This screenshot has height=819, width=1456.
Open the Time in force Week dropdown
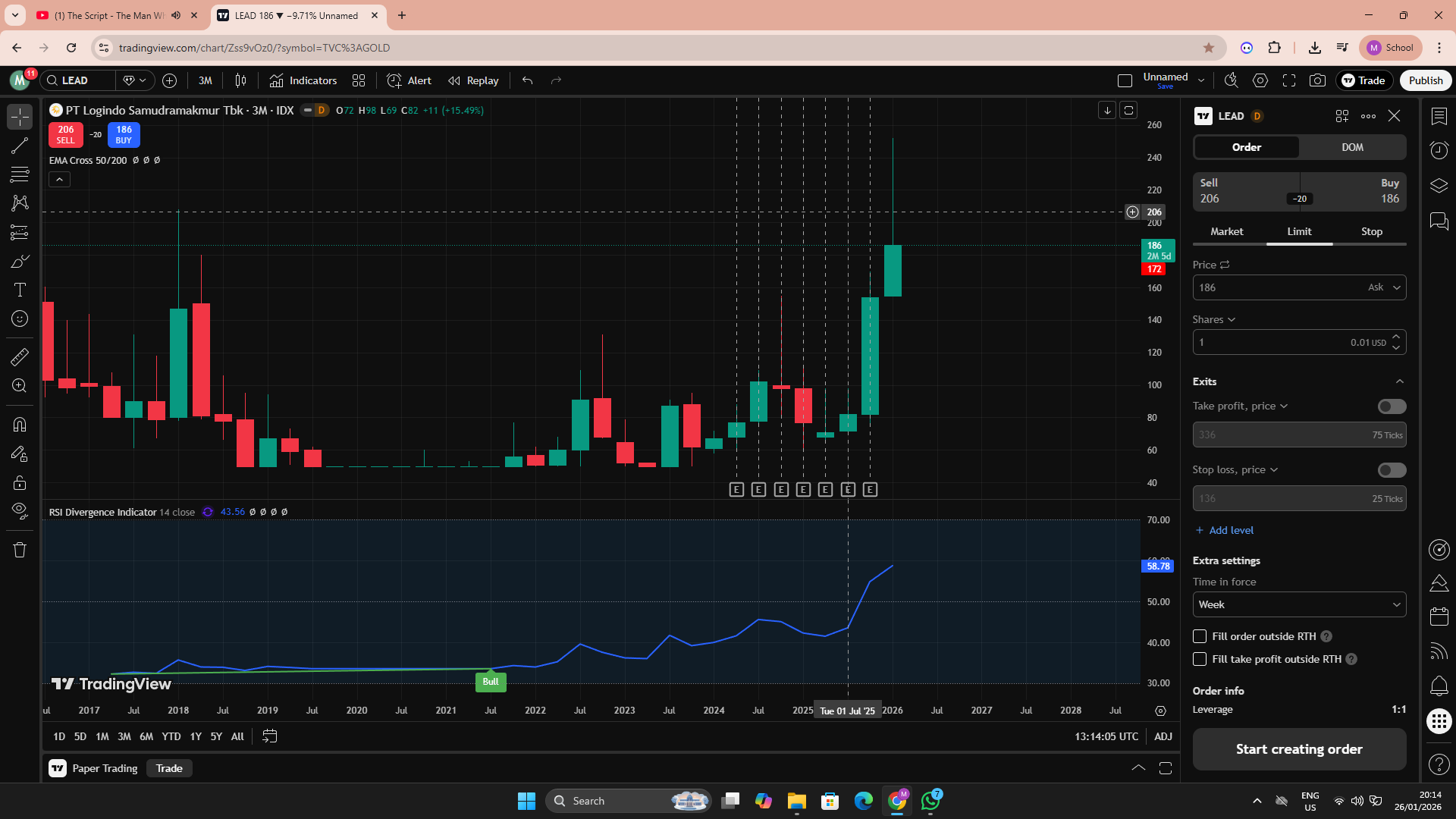click(x=1299, y=604)
